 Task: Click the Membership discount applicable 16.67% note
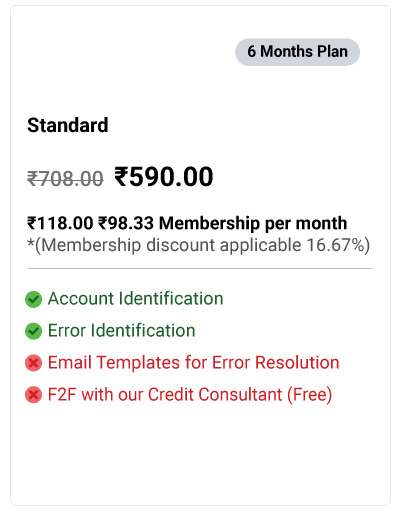click(199, 245)
